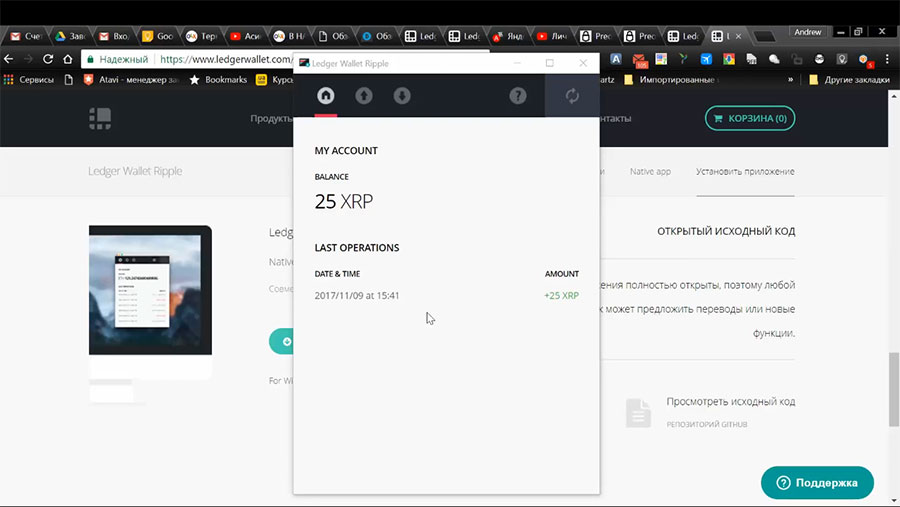Open the Другие закладки folder

(x=849, y=80)
